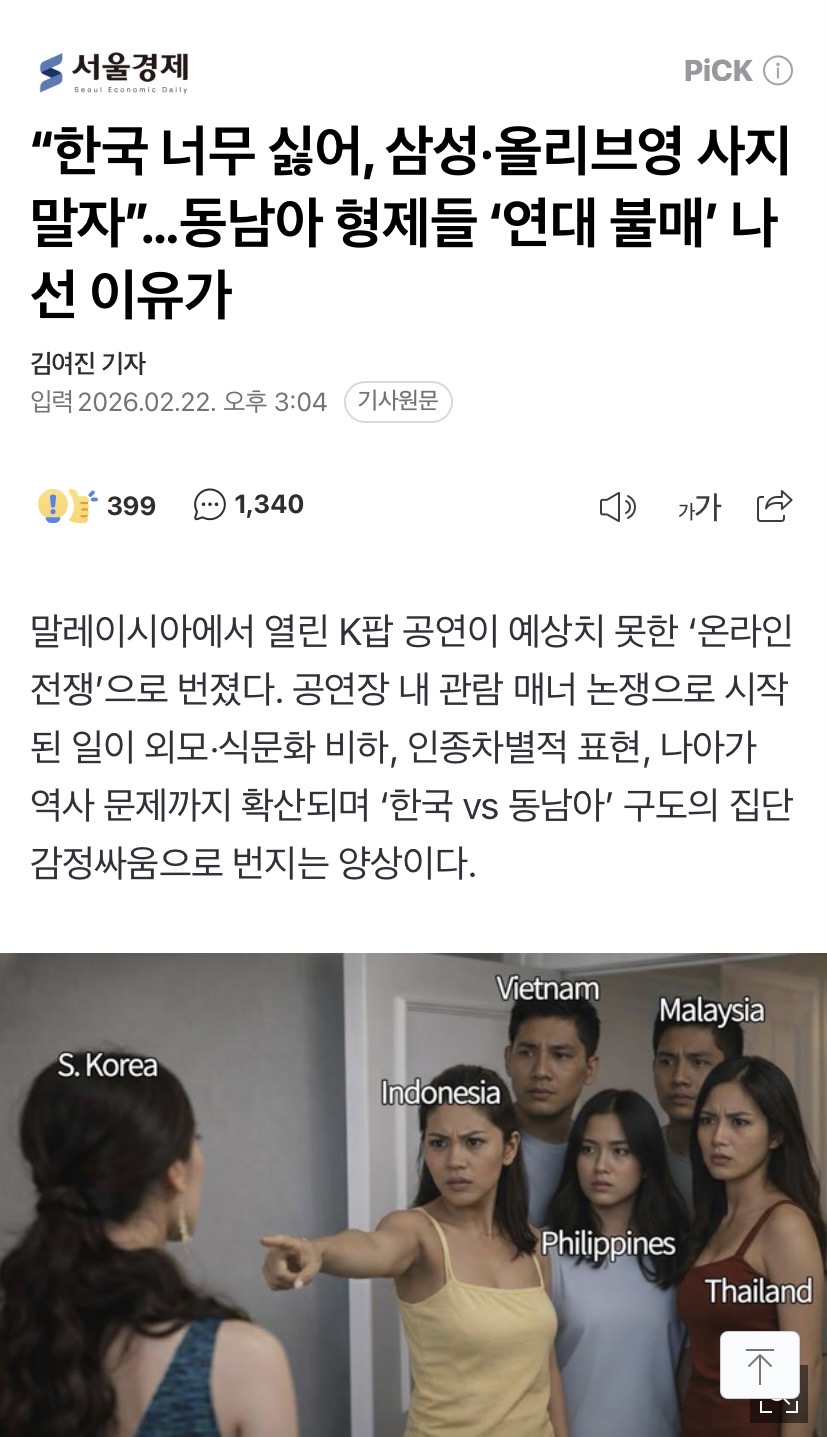The image size is (827, 1437).
Task: Share the article via the share icon
Action: tap(774, 507)
